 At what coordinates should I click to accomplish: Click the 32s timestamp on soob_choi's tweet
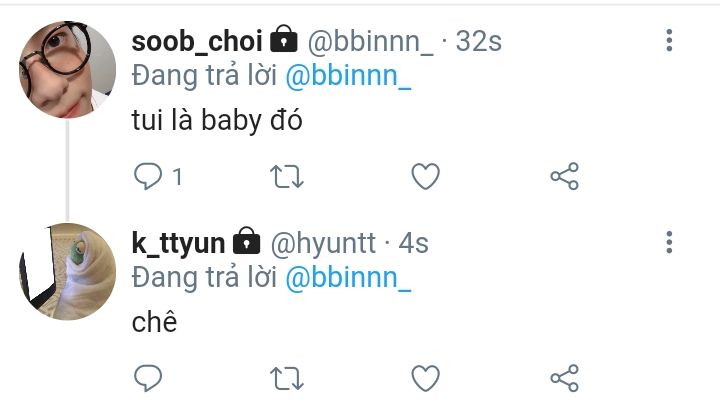coord(478,41)
